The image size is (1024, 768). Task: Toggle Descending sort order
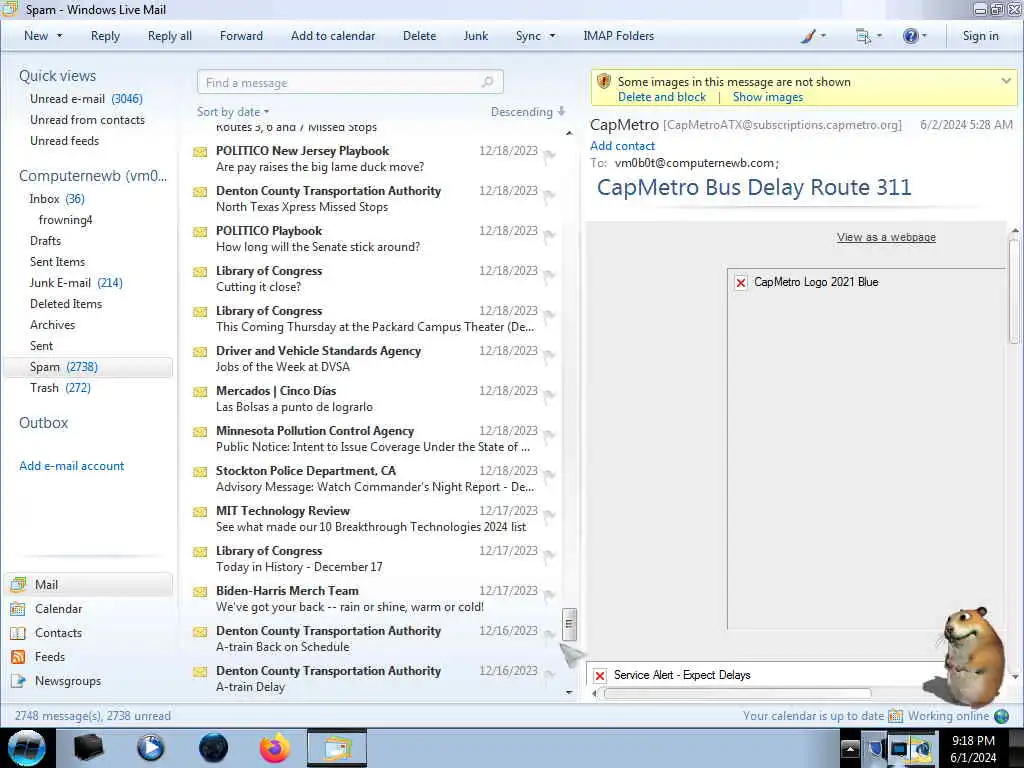coord(528,112)
